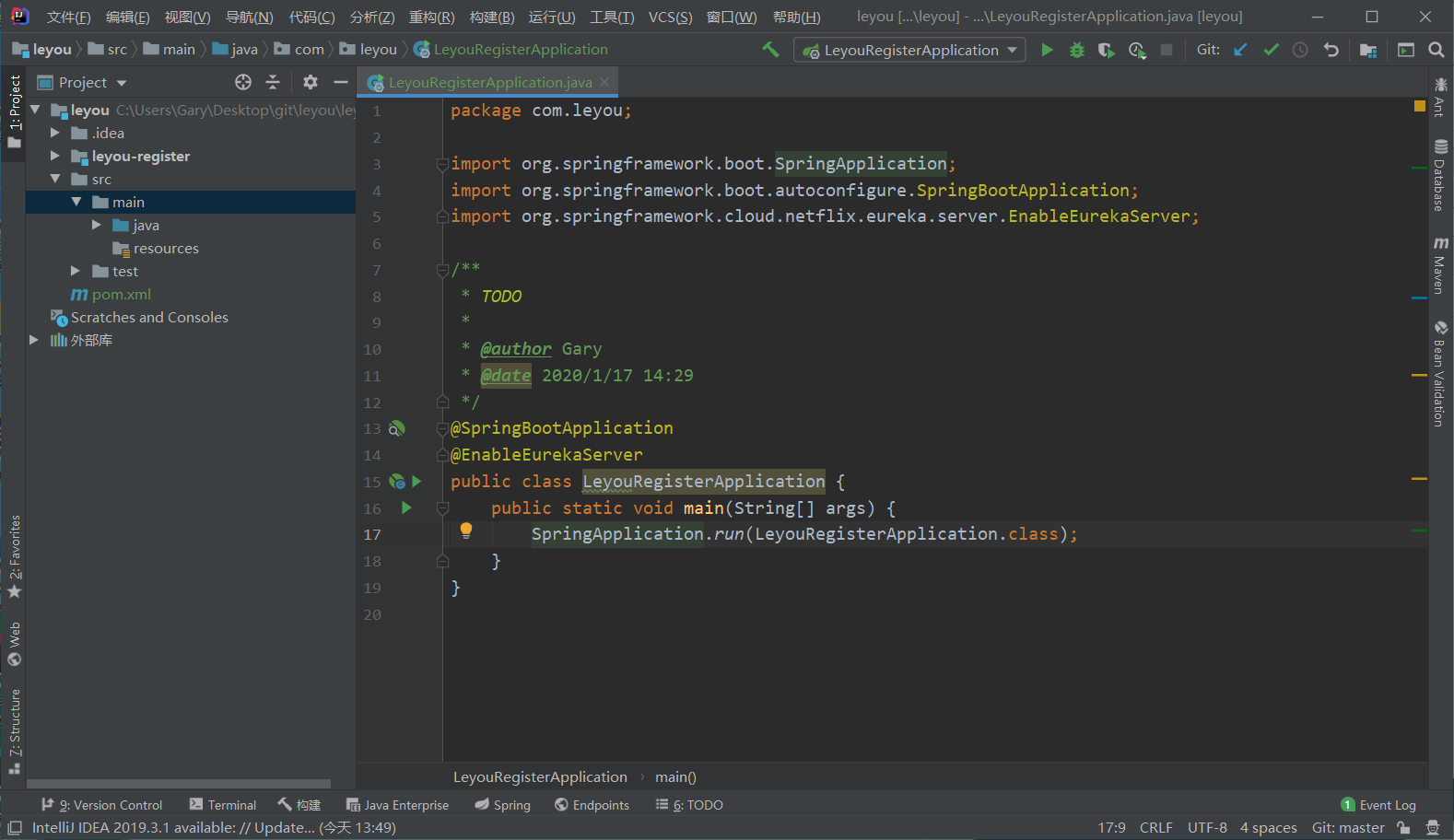Image resolution: width=1454 pixels, height=840 pixels.
Task: Show Git history clock icon
Action: coord(1300,50)
